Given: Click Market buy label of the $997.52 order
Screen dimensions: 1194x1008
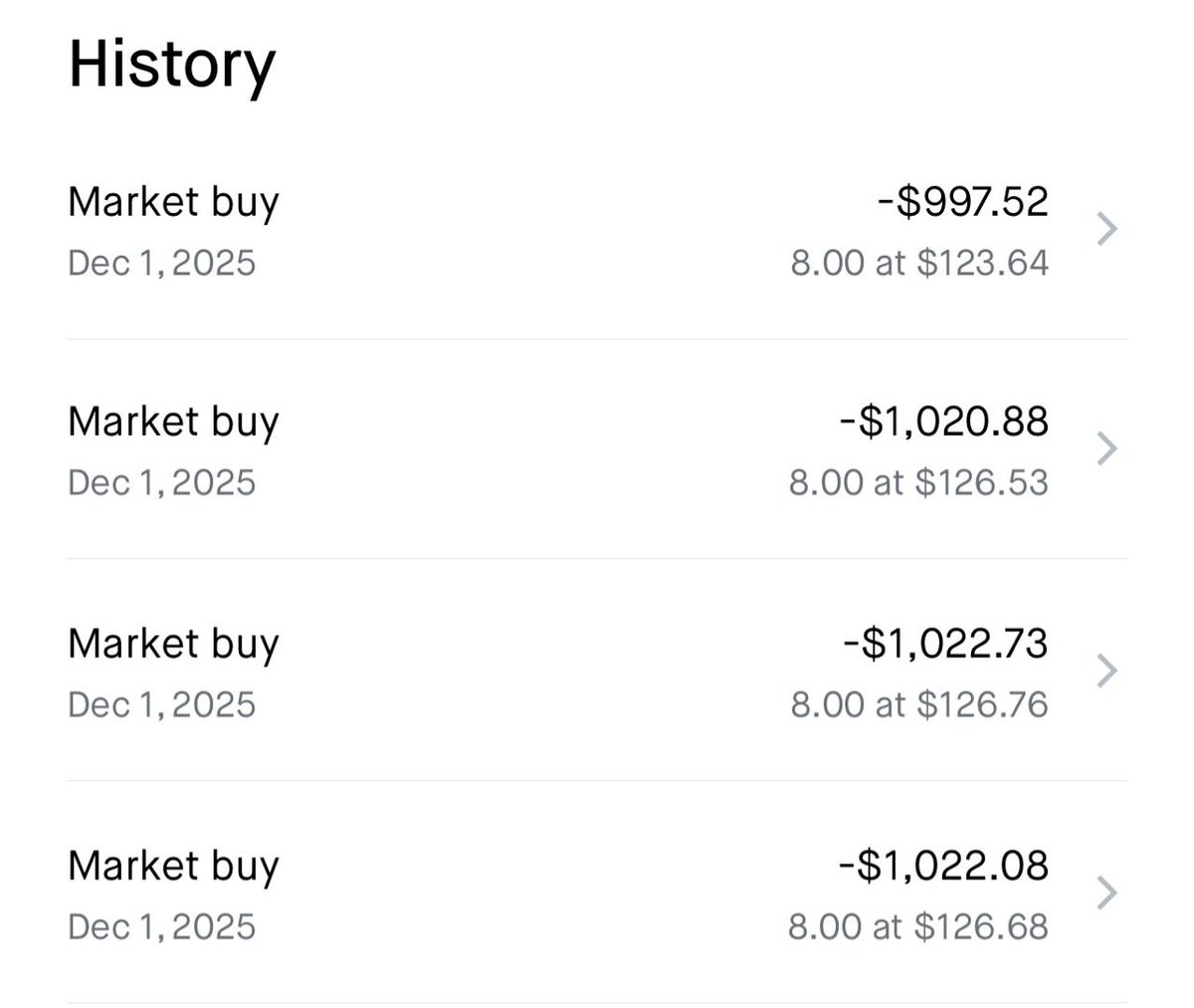Looking at the screenshot, I should pos(173,202).
